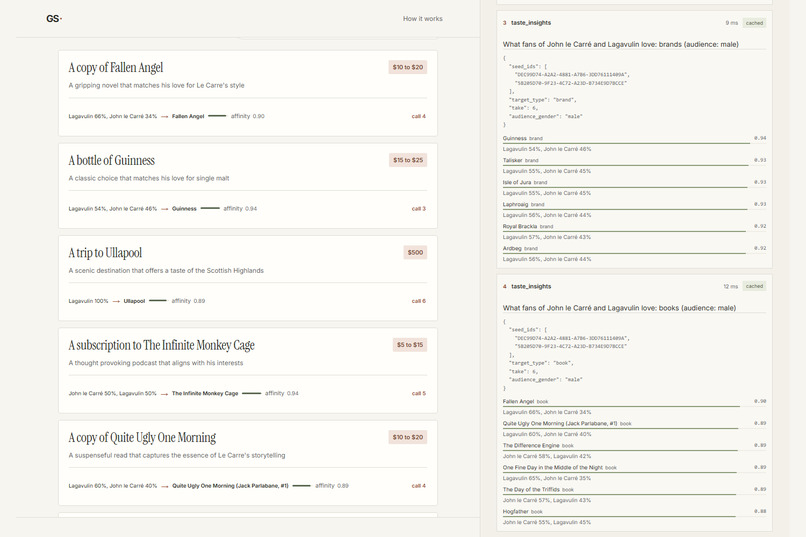The width and height of the screenshot is (806, 537).
Task: Click the '4 taste_insights' header
Action: click(527, 286)
